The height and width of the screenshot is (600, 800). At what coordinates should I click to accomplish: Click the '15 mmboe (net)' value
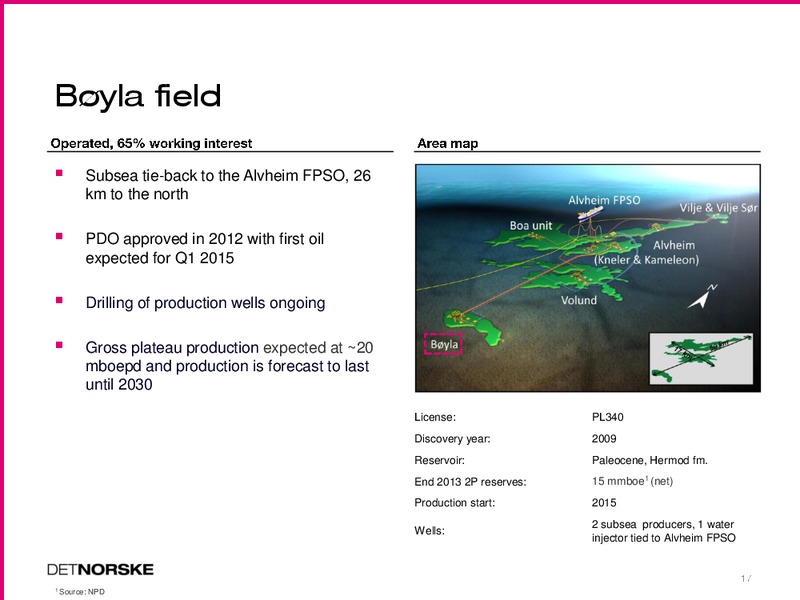point(632,481)
